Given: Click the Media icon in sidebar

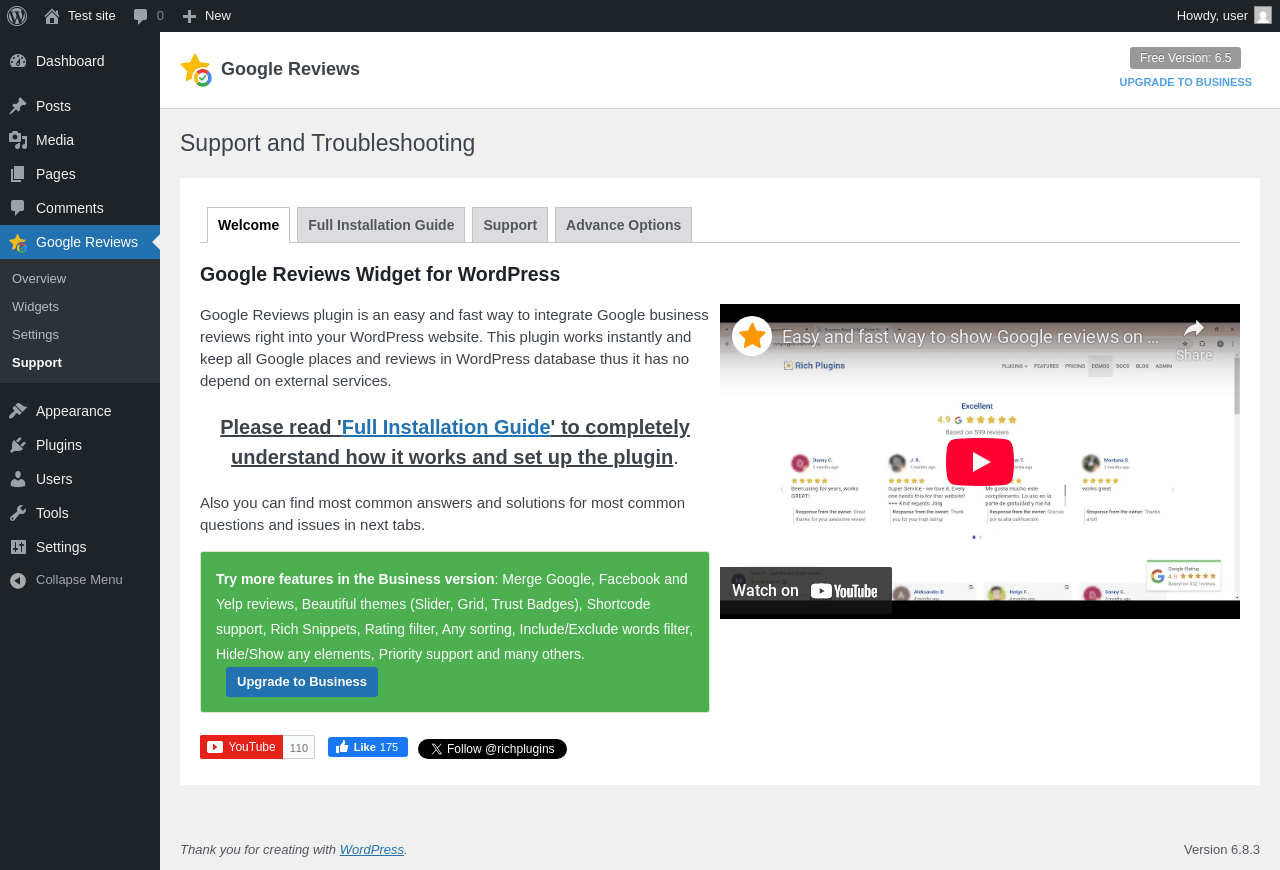Looking at the screenshot, I should click(x=18, y=140).
